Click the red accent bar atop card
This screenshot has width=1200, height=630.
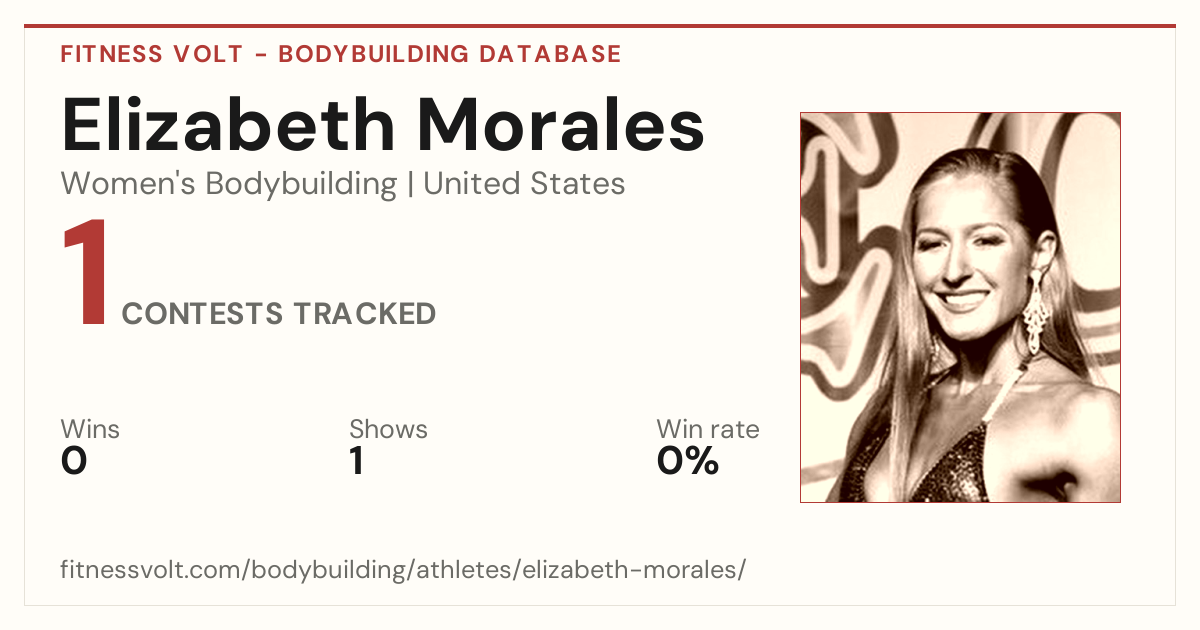pos(600,26)
